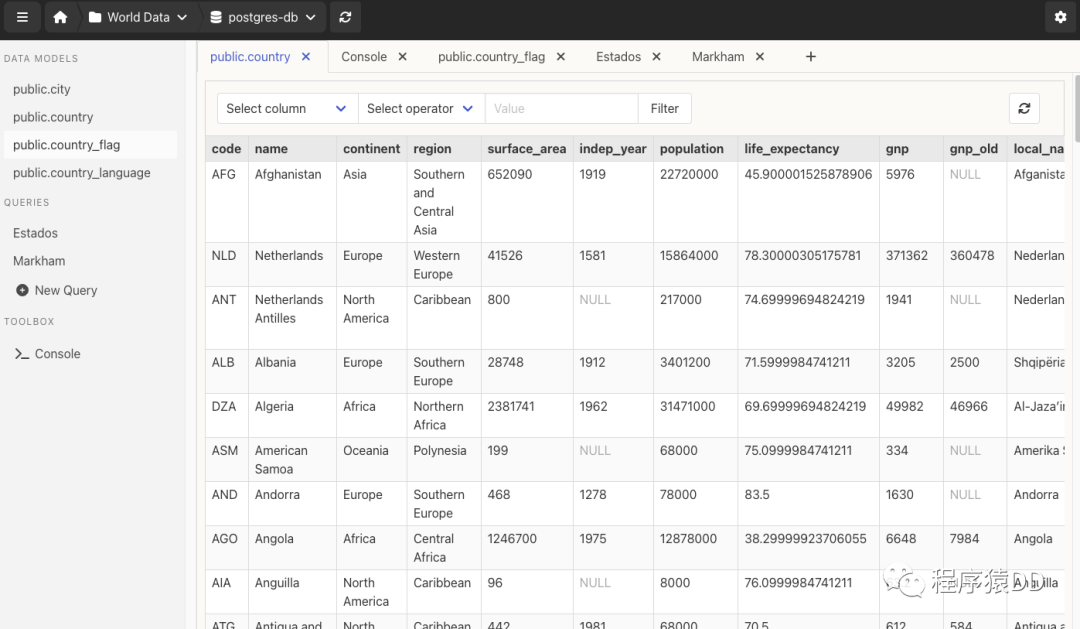Open the Select operator dropdown
This screenshot has height=629, width=1080.
pyautogui.click(x=421, y=108)
